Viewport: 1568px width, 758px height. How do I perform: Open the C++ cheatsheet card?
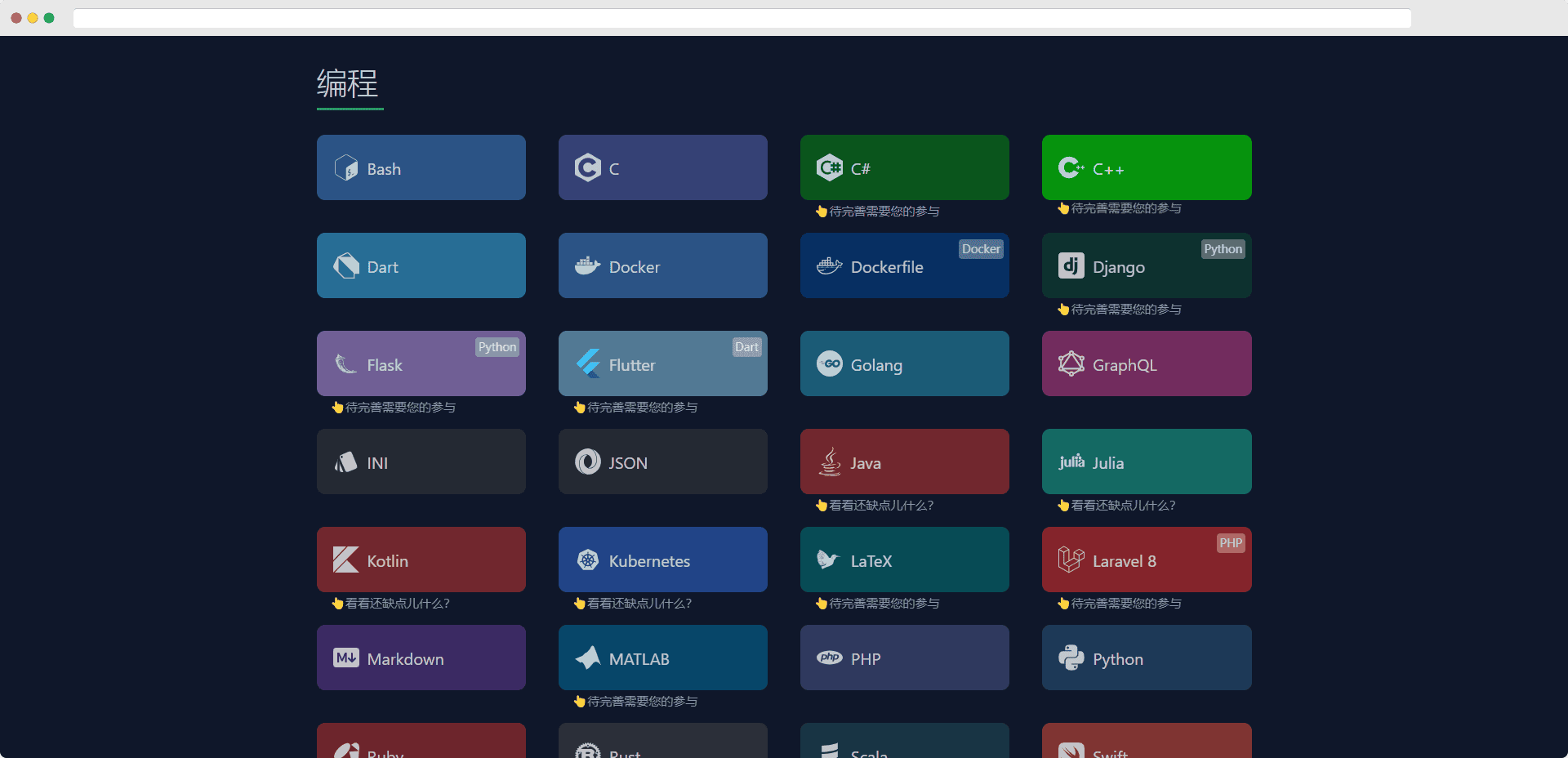click(x=1146, y=167)
